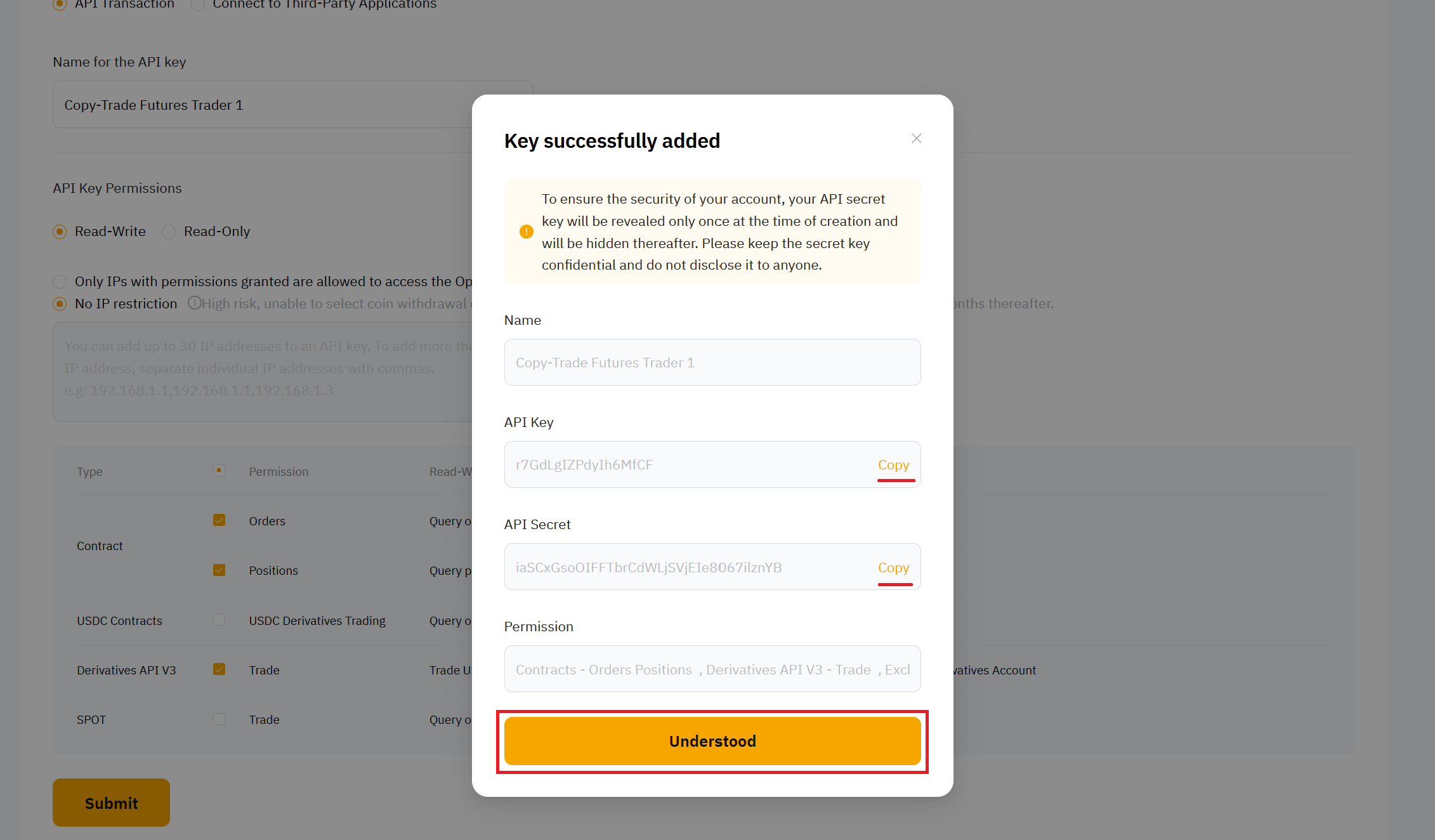Select Only IPs with permissions granted option
The image size is (1435, 840).
[60, 282]
